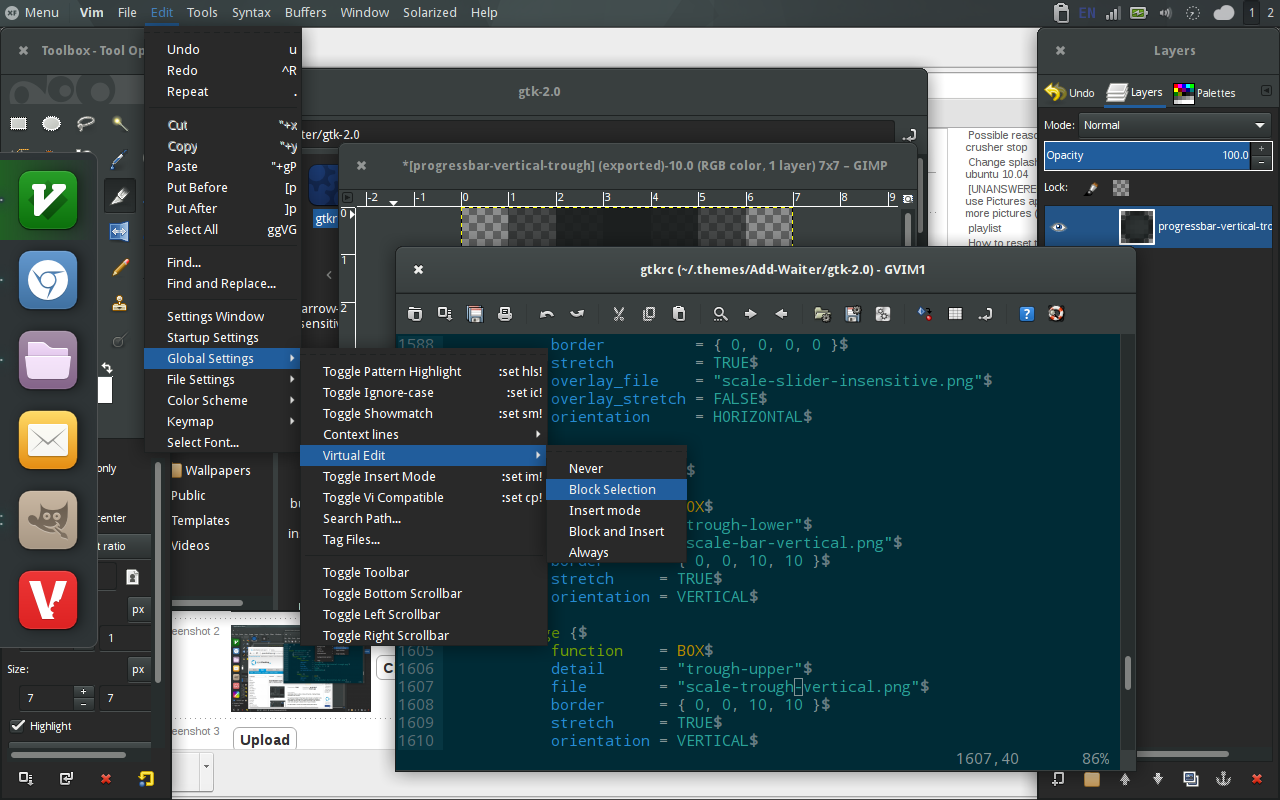The width and height of the screenshot is (1280, 800).
Task: Click the Undo arrow in GVIM toolbar
Action: click(x=546, y=313)
